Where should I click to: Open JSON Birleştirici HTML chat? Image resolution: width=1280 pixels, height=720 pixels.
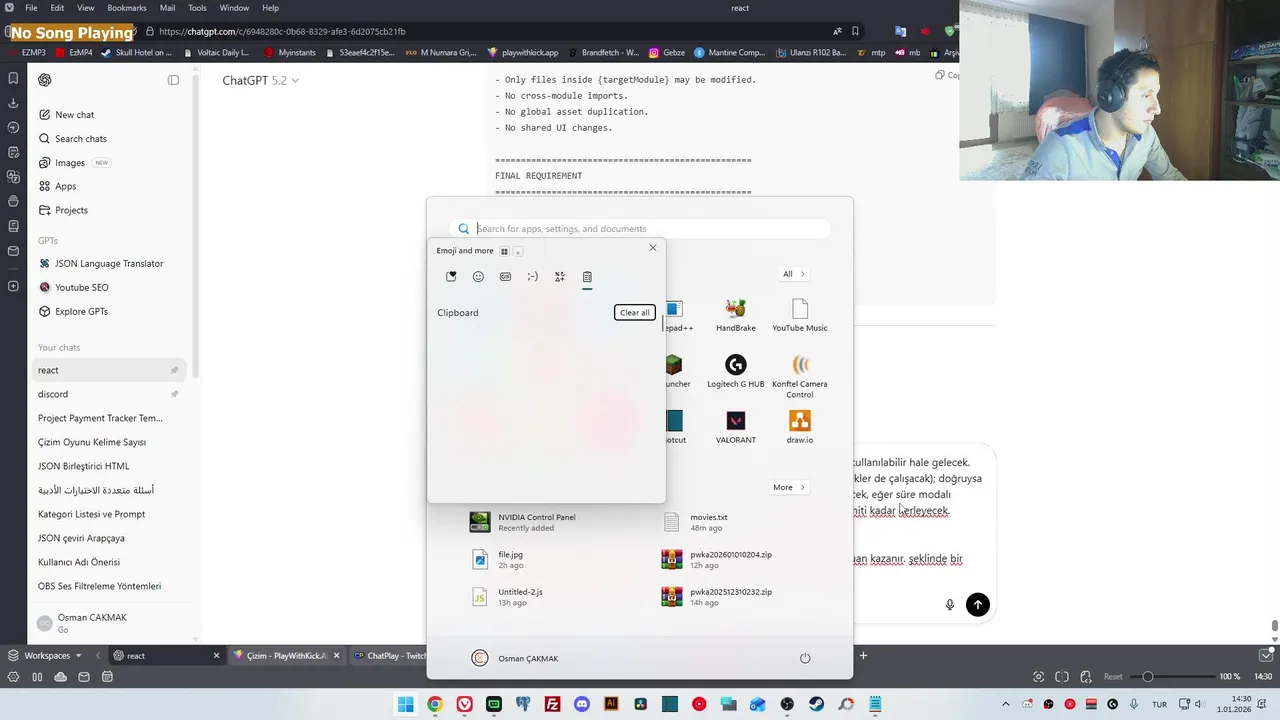tap(110, 466)
